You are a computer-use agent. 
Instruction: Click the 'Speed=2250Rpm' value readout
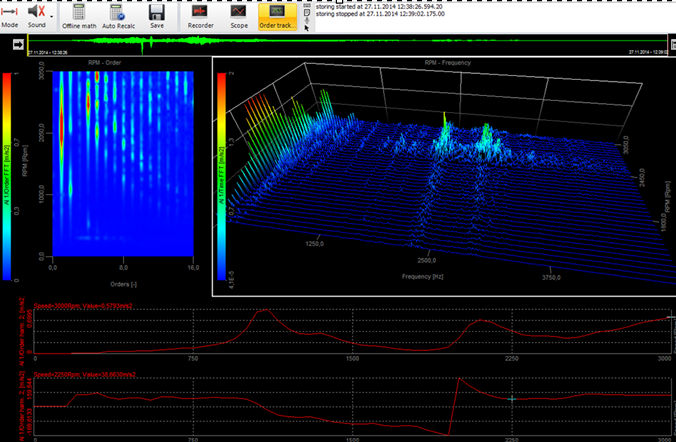tap(85, 375)
